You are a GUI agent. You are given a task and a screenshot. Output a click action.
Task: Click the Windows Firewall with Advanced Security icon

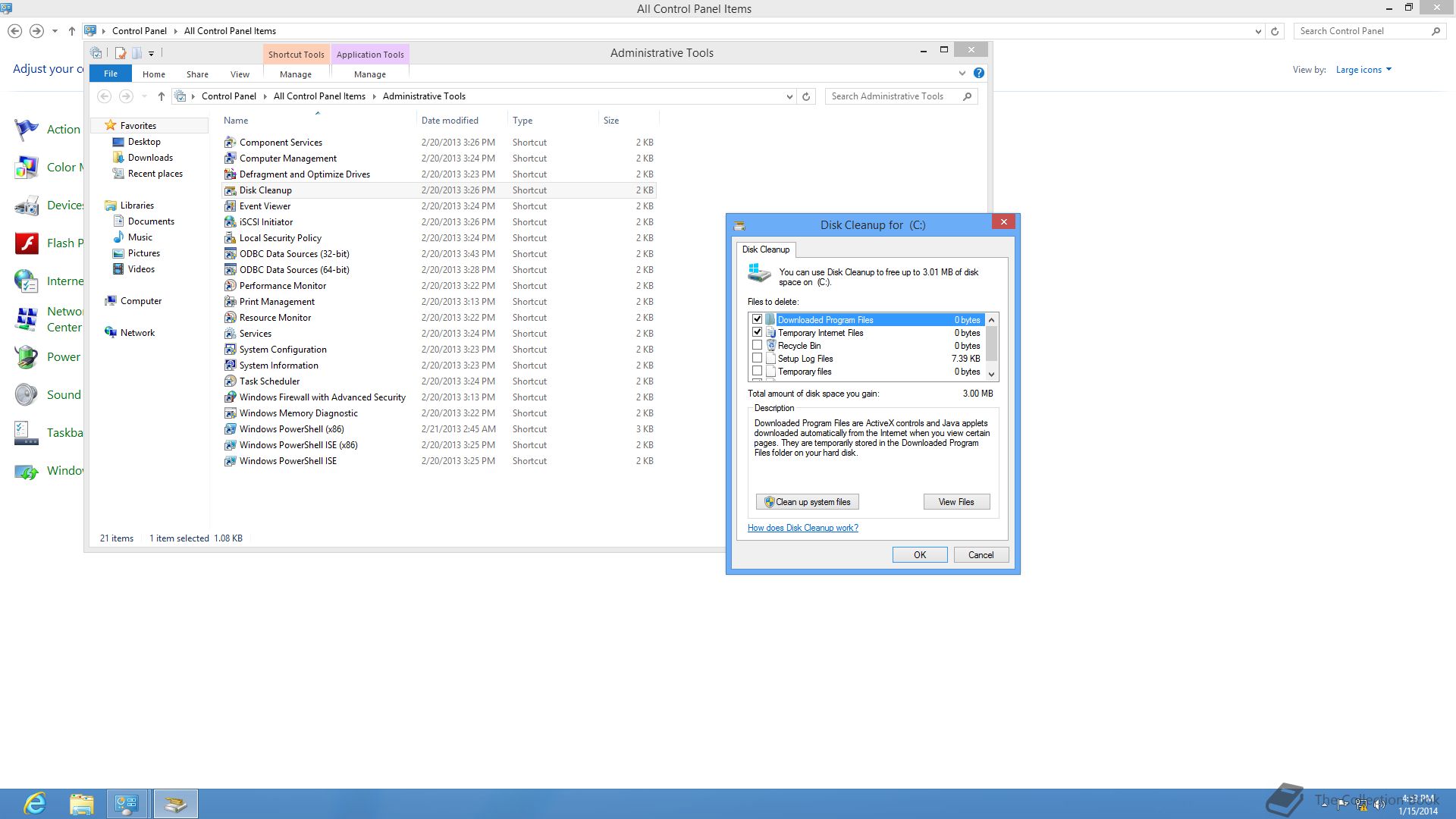pos(230,397)
